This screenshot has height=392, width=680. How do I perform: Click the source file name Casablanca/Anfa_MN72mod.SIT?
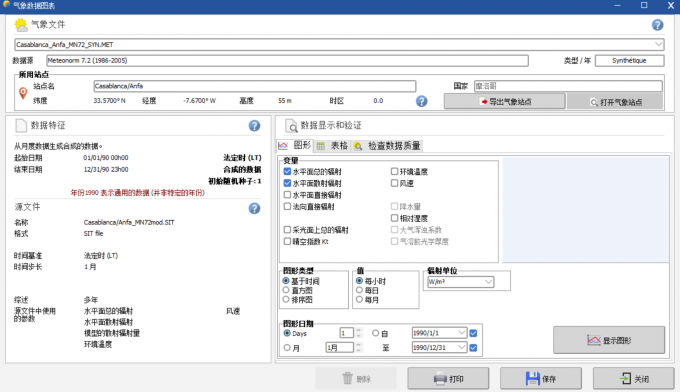point(129,222)
